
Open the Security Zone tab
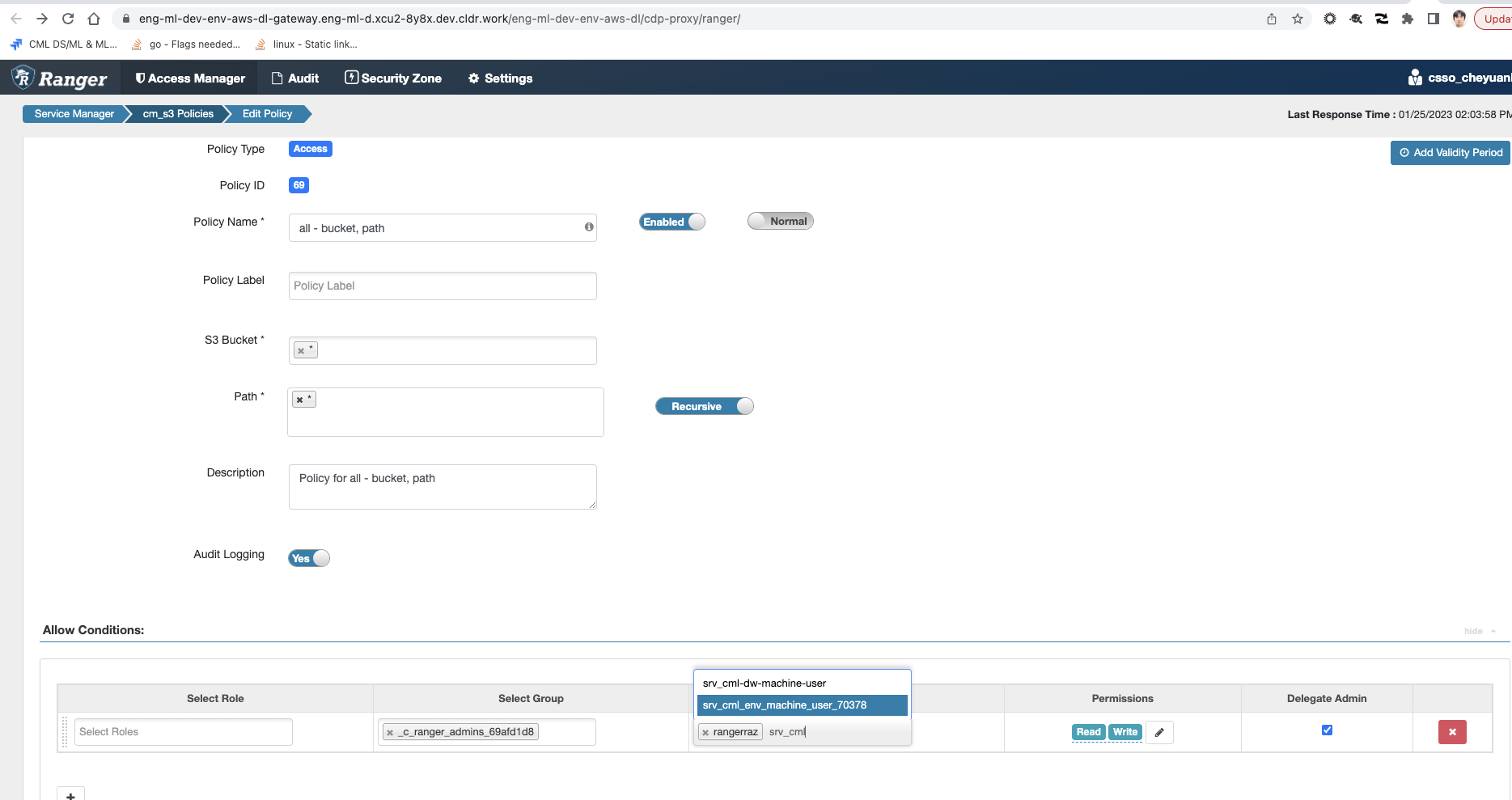click(393, 78)
